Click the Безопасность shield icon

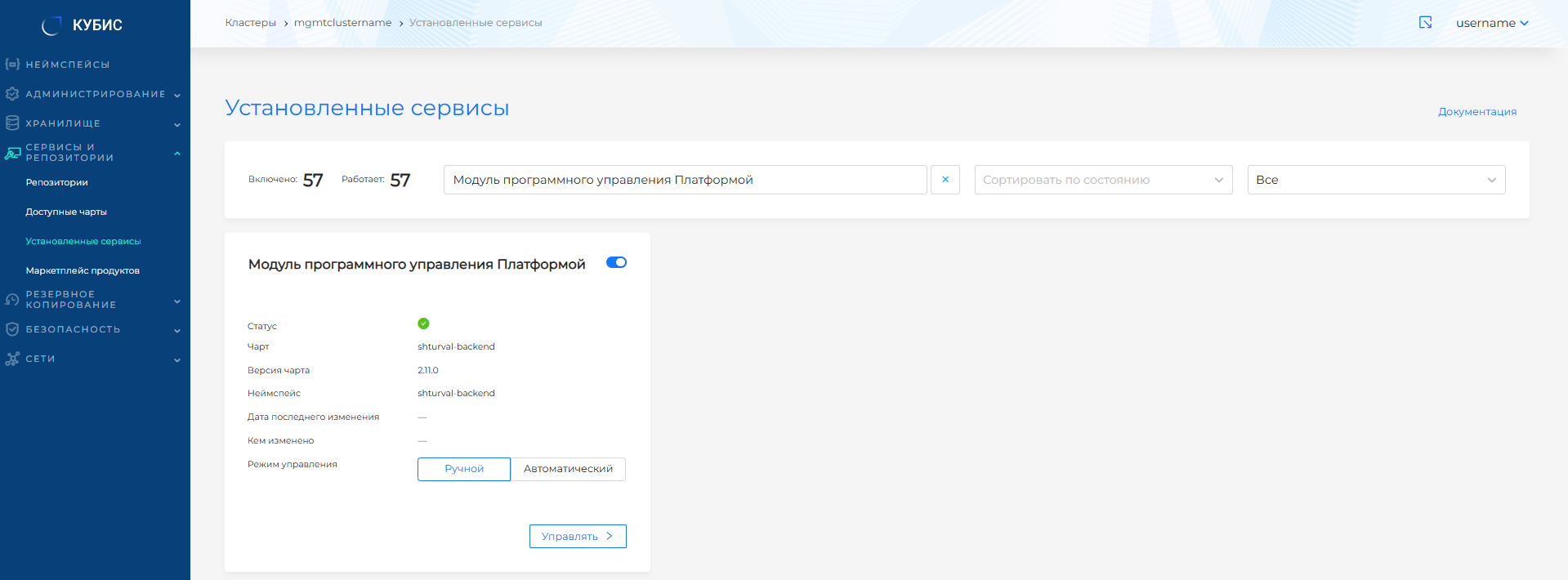12,329
